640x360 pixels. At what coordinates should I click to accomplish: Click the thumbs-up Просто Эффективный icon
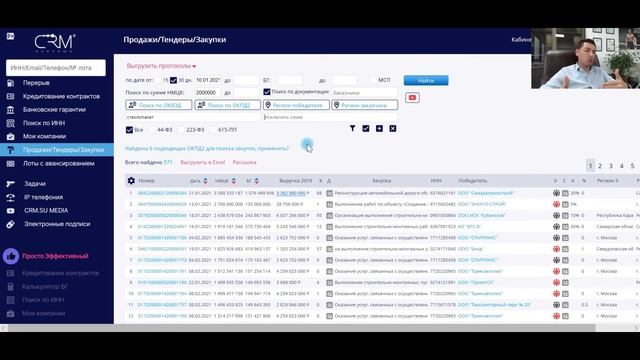[x=11, y=256]
